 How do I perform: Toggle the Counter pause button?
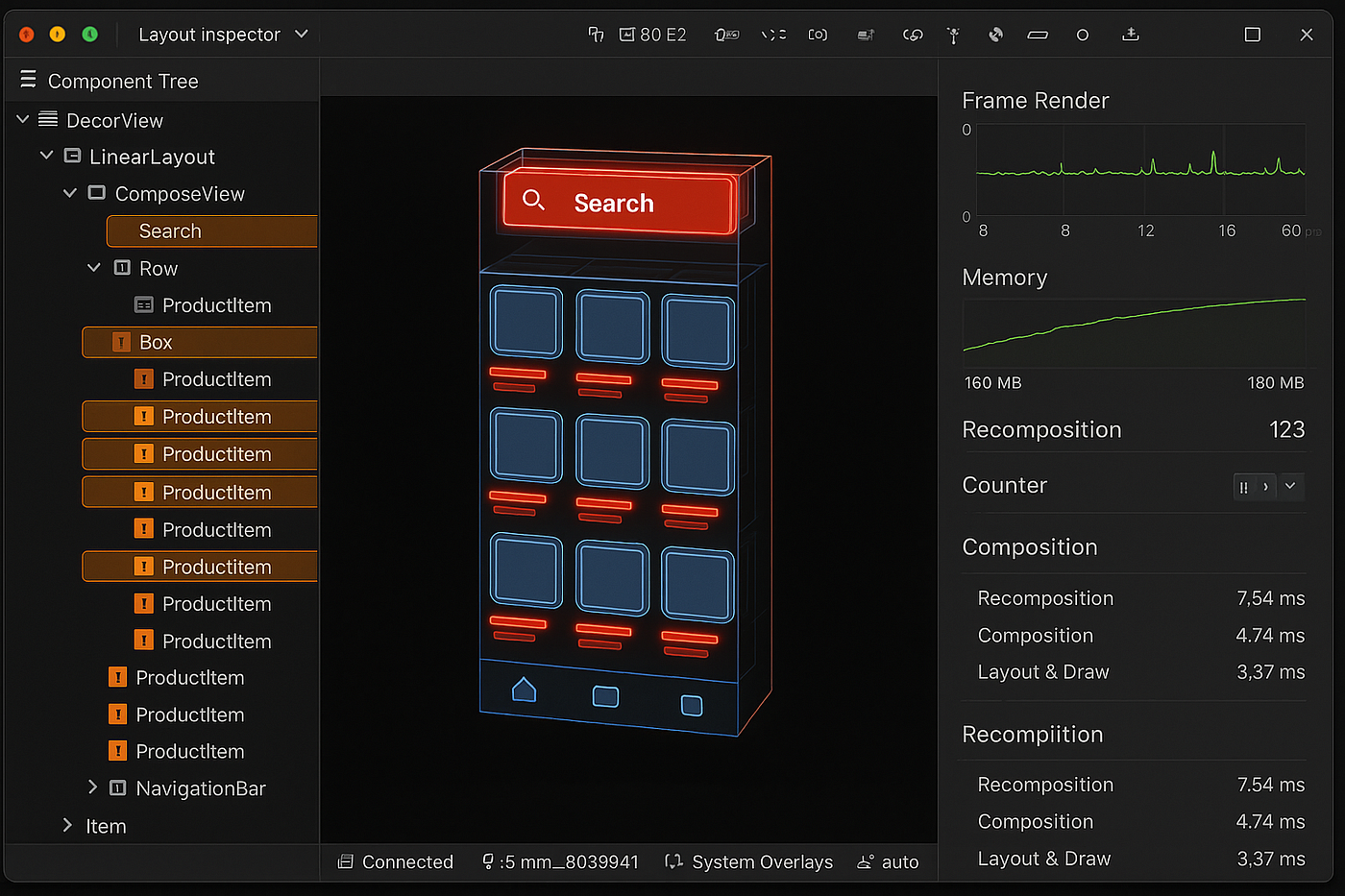(1243, 487)
